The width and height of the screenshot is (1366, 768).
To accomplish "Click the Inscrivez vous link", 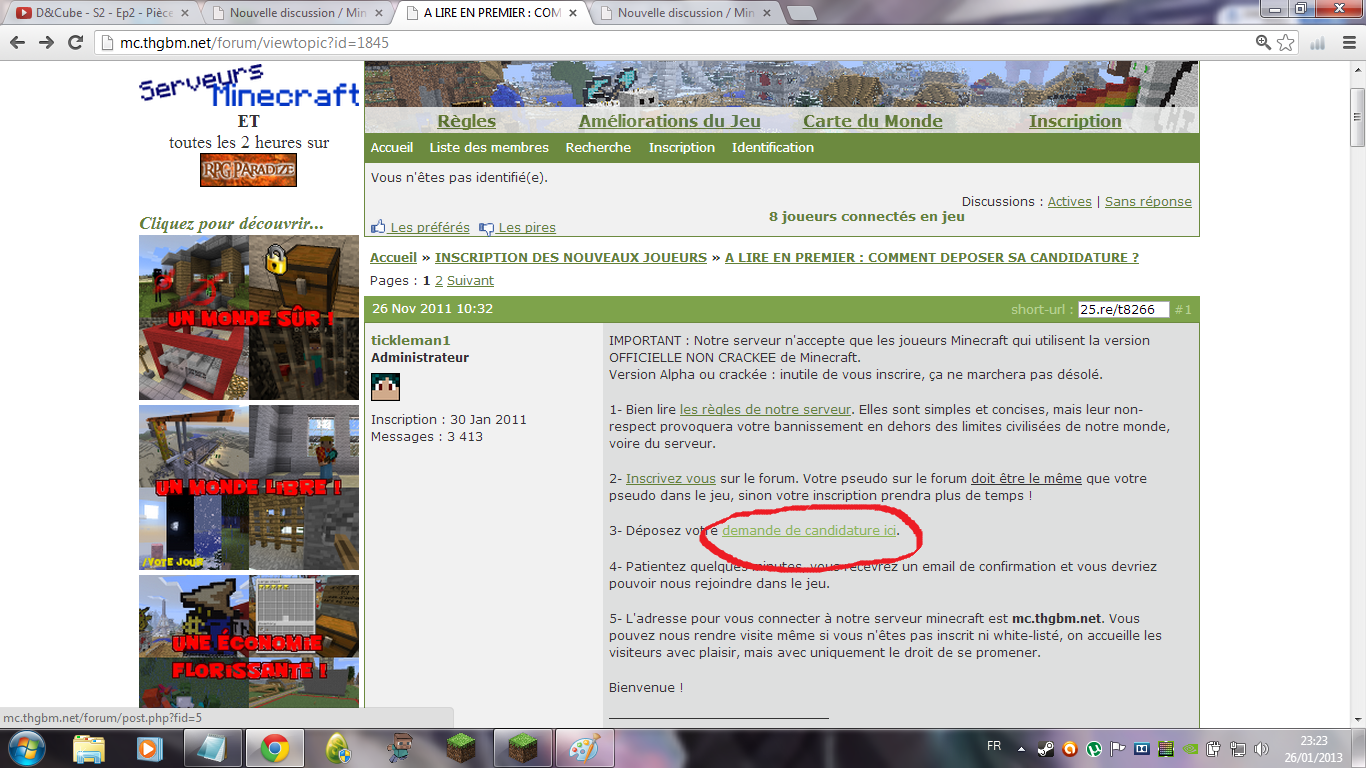I will [x=671, y=478].
